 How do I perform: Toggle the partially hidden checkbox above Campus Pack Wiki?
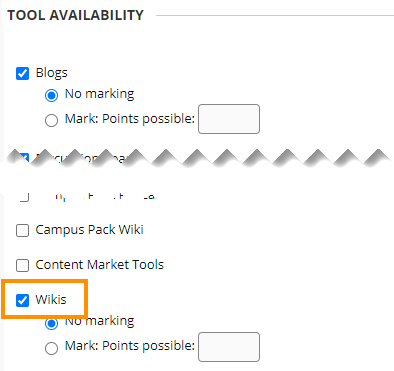[x=24, y=197]
